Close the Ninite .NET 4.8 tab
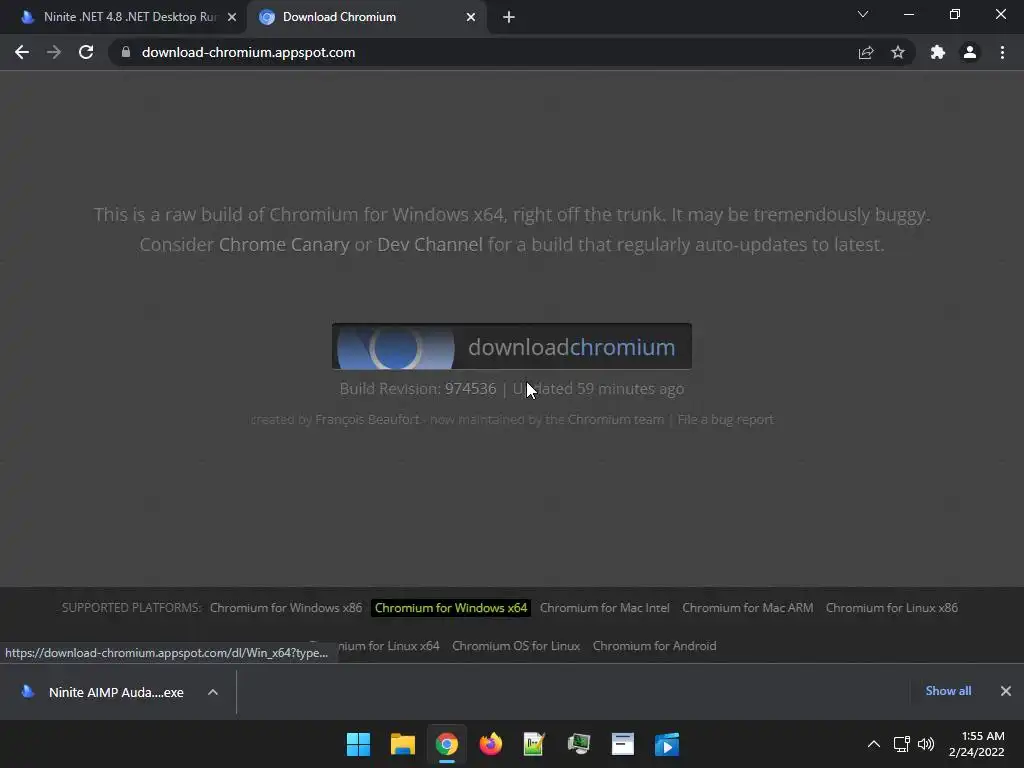This screenshot has width=1024, height=768. pyautogui.click(x=232, y=17)
